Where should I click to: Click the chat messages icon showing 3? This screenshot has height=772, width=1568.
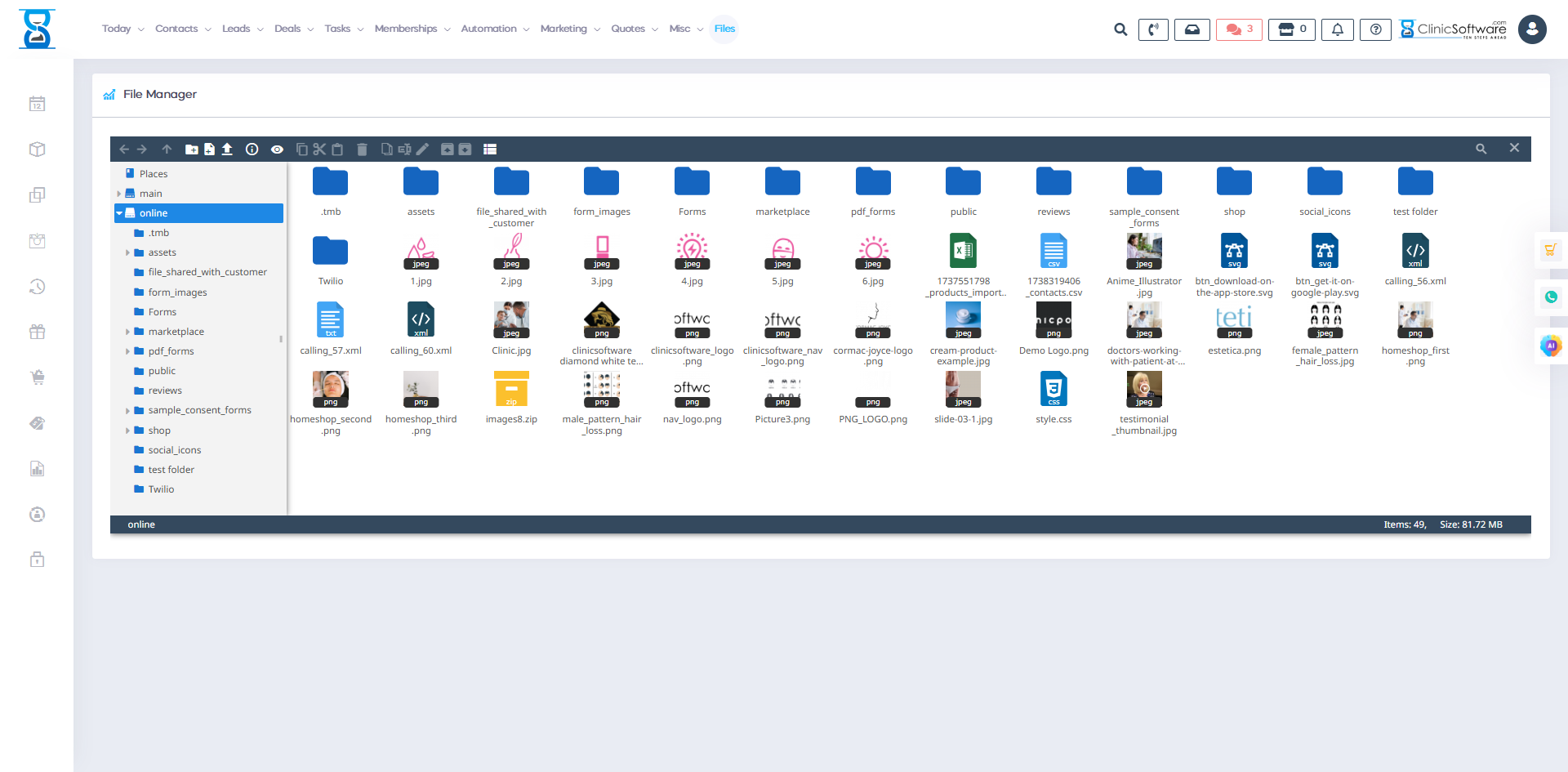pyautogui.click(x=1238, y=29)
